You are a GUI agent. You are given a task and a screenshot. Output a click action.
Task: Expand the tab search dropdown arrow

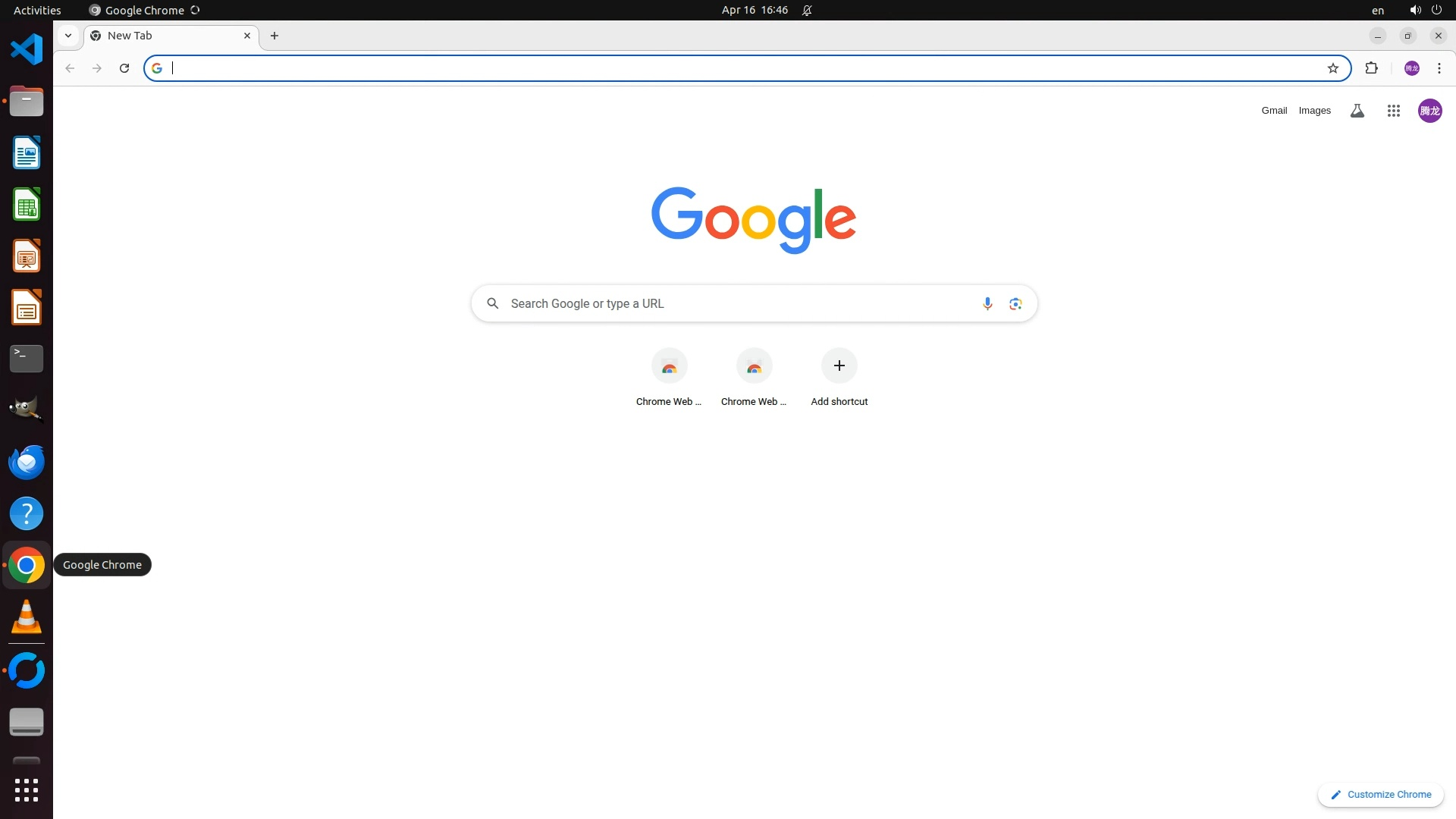click(68, 36)
